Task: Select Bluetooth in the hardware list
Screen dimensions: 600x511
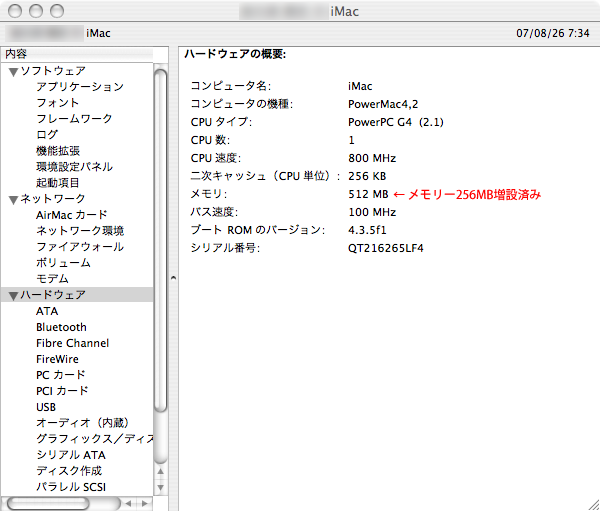Action: tap(61, 327)
